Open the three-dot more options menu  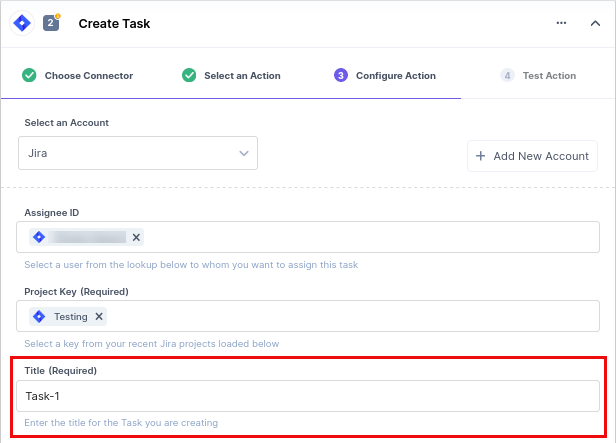coord(561,23)
